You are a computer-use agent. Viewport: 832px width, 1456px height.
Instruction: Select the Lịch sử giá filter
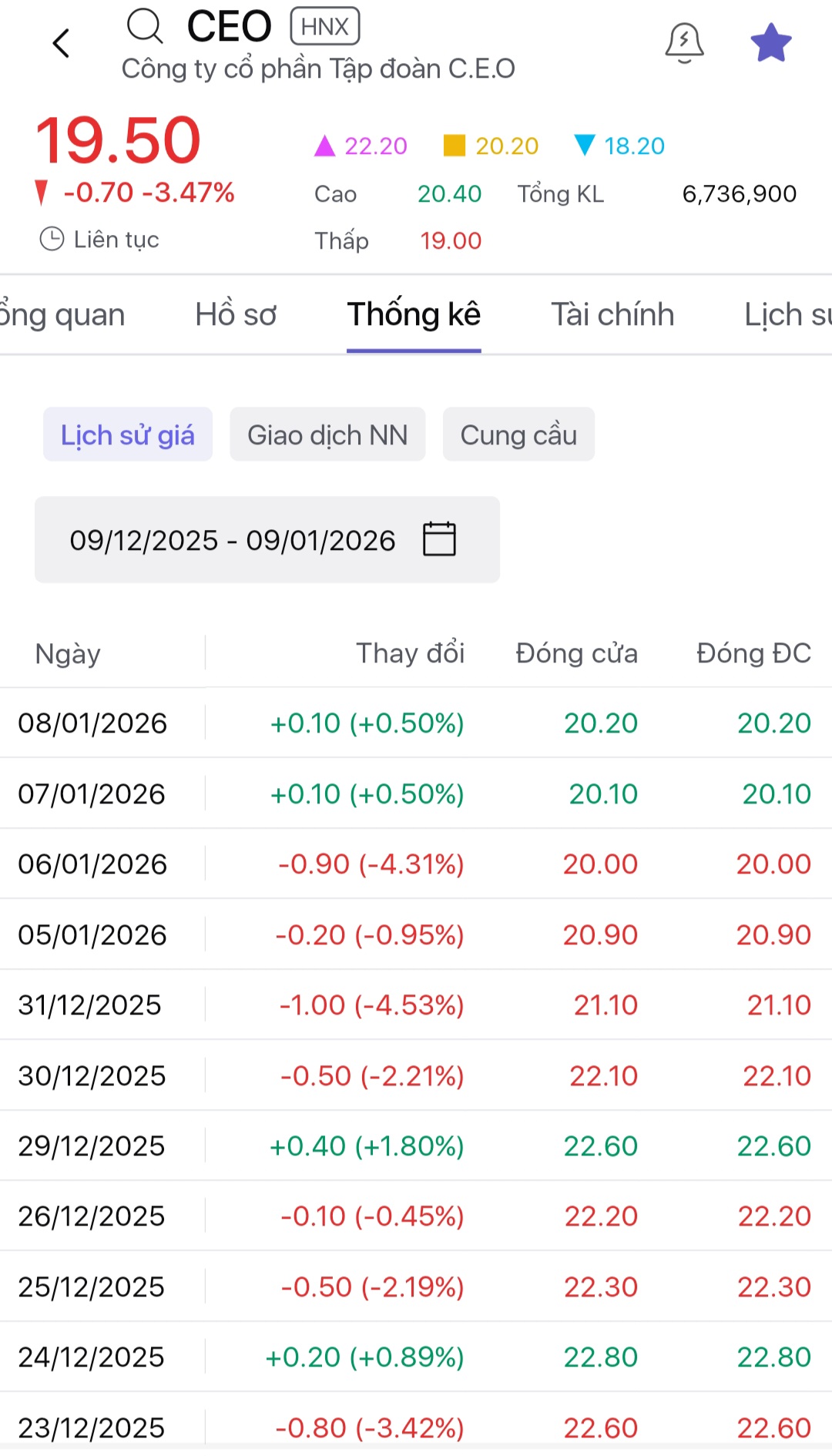128,434
